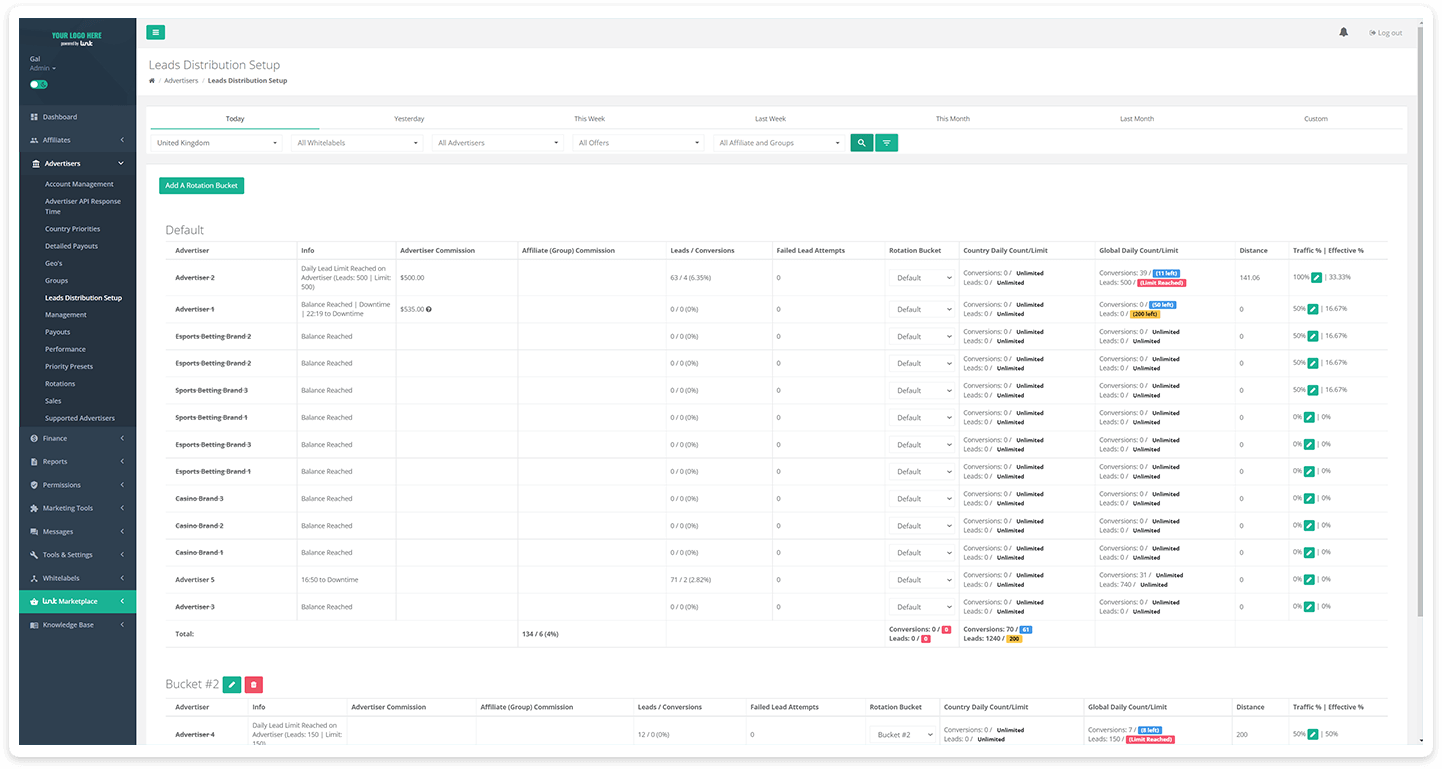Screen dimensions: 1442x769
Task: Expand the Tools & Settings sidebar menu
Action: (x=77, y=555)
